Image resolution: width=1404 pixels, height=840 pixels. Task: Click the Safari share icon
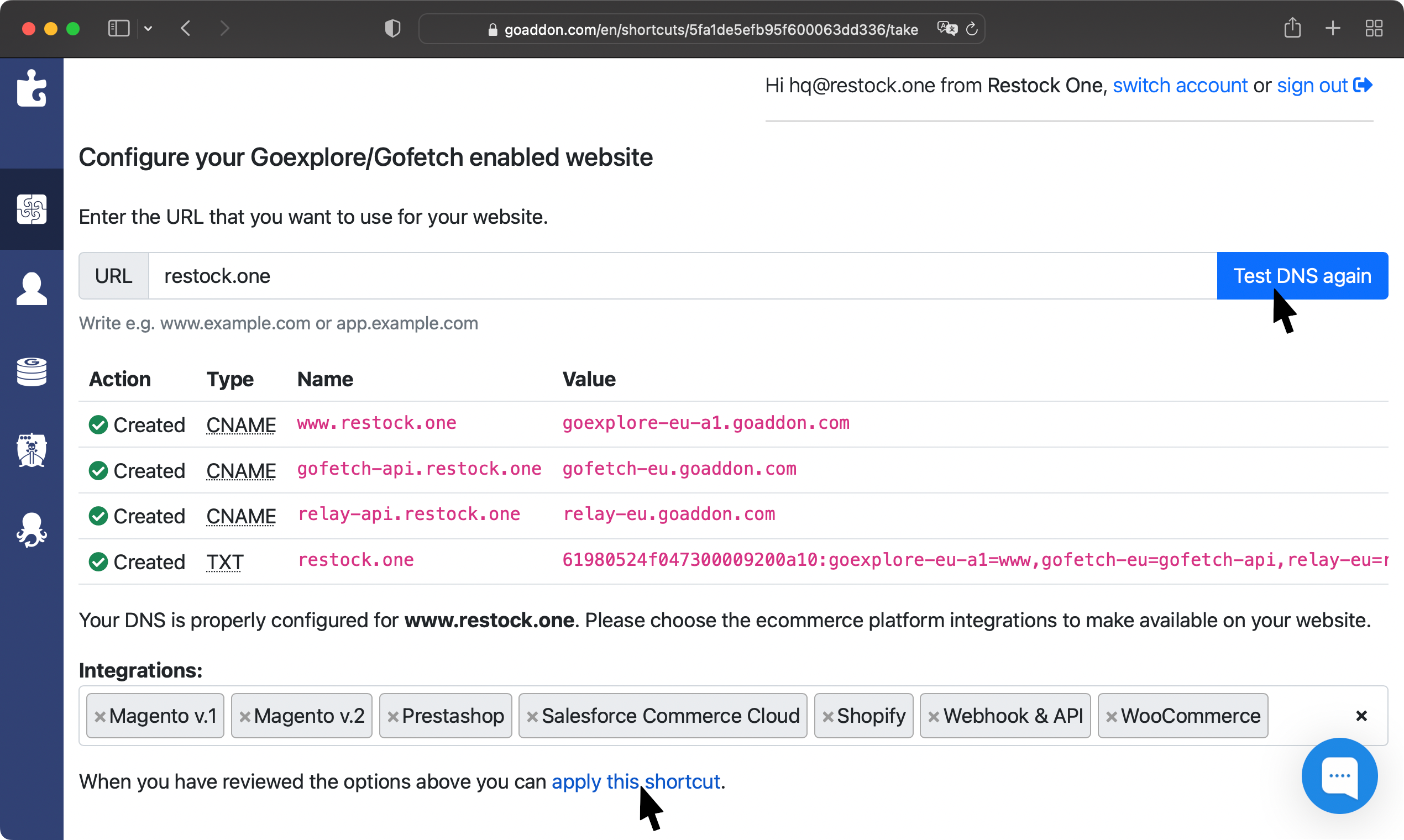click(x=1292, y=28)
